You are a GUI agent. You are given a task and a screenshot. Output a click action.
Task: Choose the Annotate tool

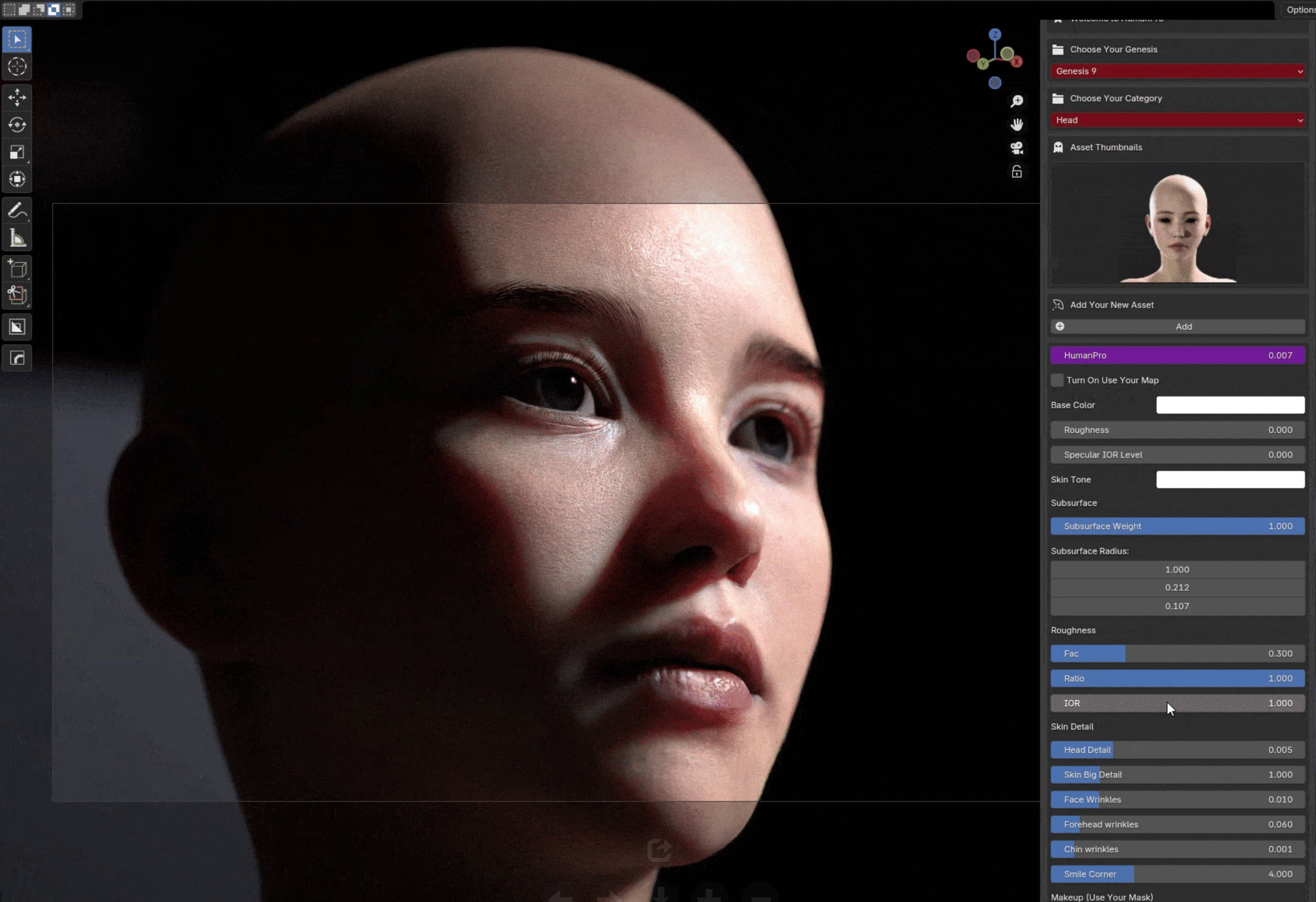17,210
